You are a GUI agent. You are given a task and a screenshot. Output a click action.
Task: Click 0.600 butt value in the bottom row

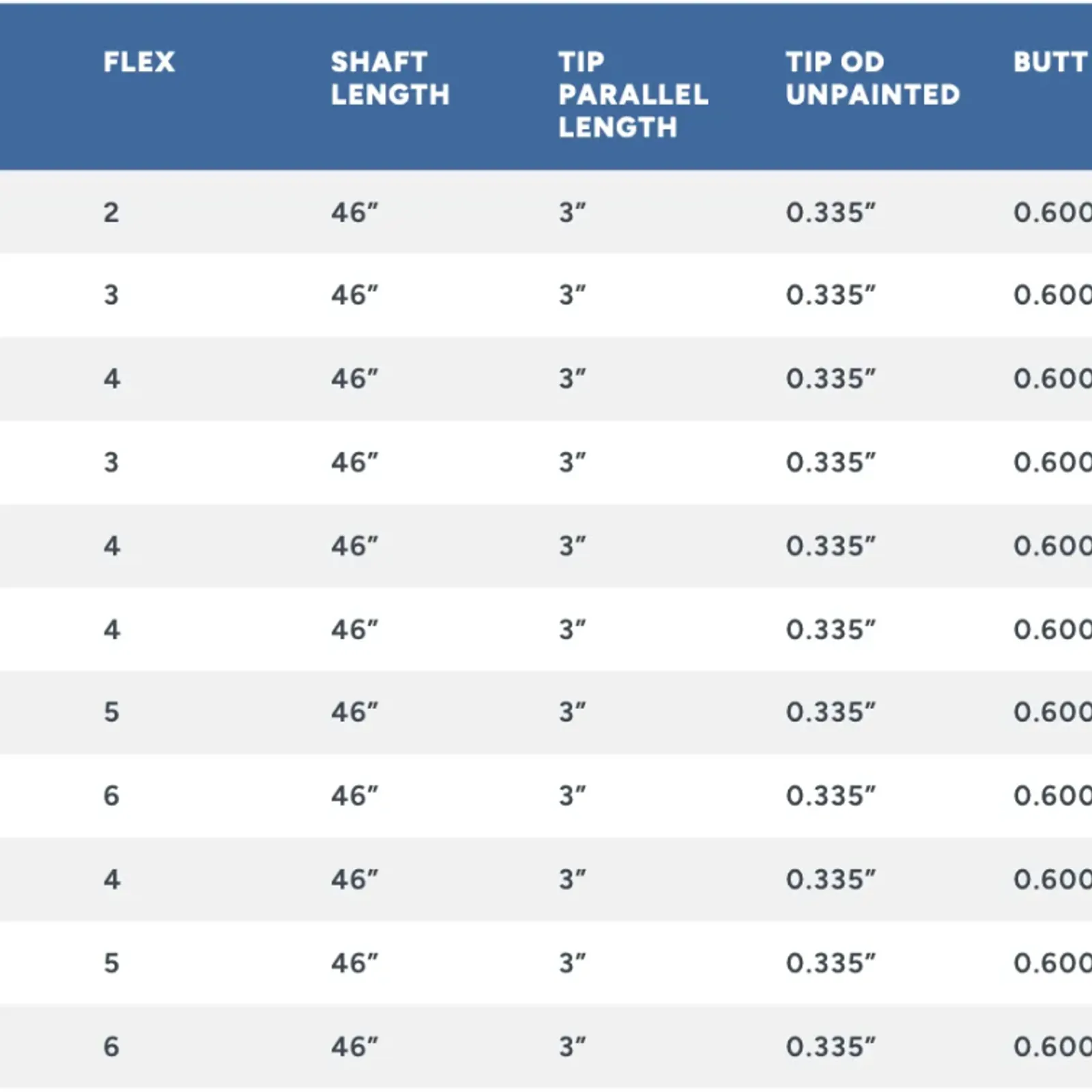[1052, 1047]
